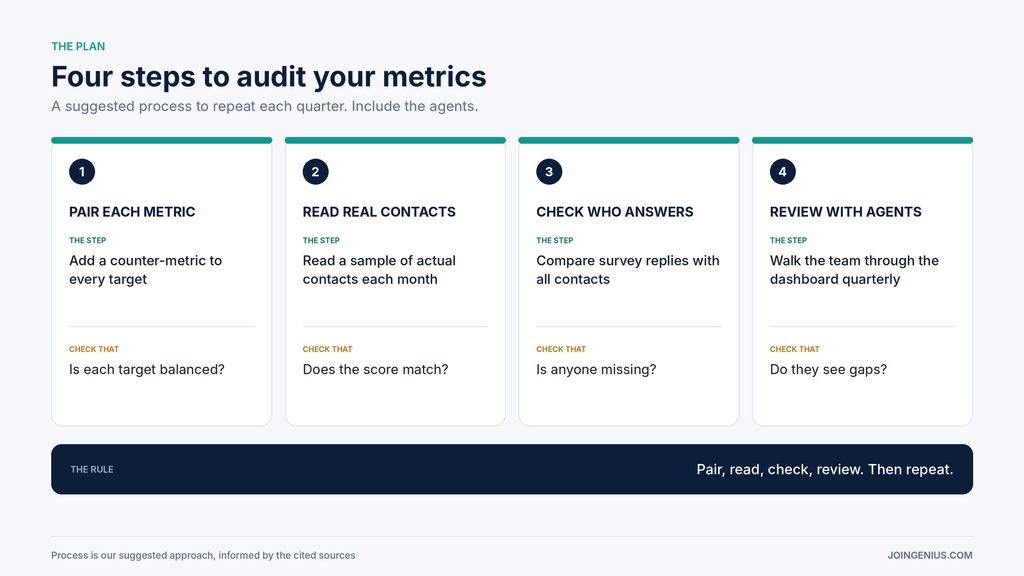This screenshot has height=576, width=1024.
Task: Click "Is each target balanced?"
Action: click(x=147, y=370)
